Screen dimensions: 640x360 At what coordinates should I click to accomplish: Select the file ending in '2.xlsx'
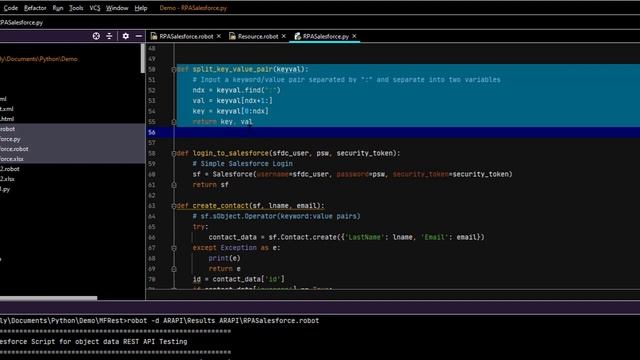[x=7, y=179]
